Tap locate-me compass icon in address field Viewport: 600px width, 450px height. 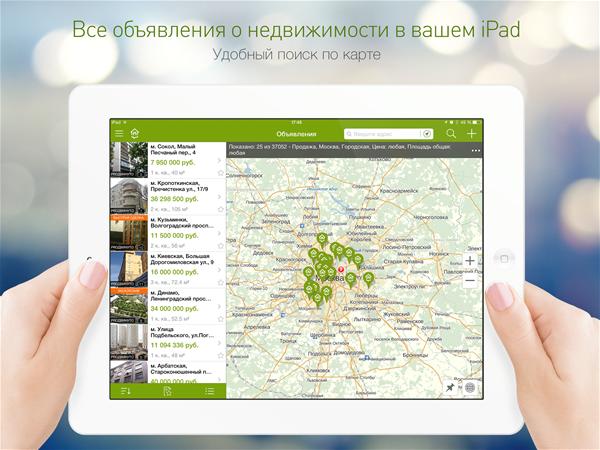(x=427, y=134)
